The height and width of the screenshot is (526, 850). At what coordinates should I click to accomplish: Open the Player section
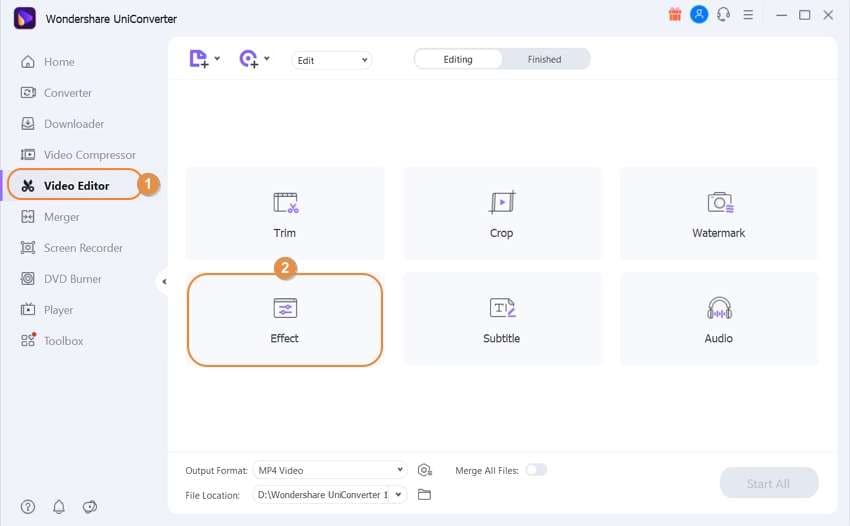coord(47,310)
